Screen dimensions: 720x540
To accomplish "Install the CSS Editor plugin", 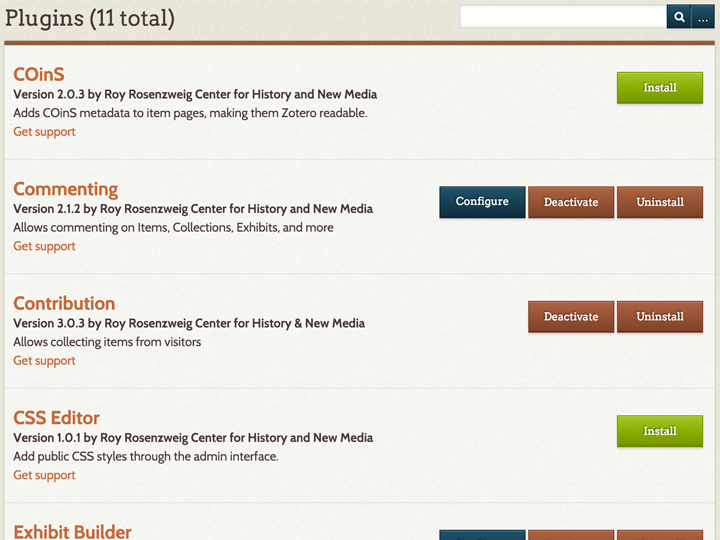I will pos(659,431).
